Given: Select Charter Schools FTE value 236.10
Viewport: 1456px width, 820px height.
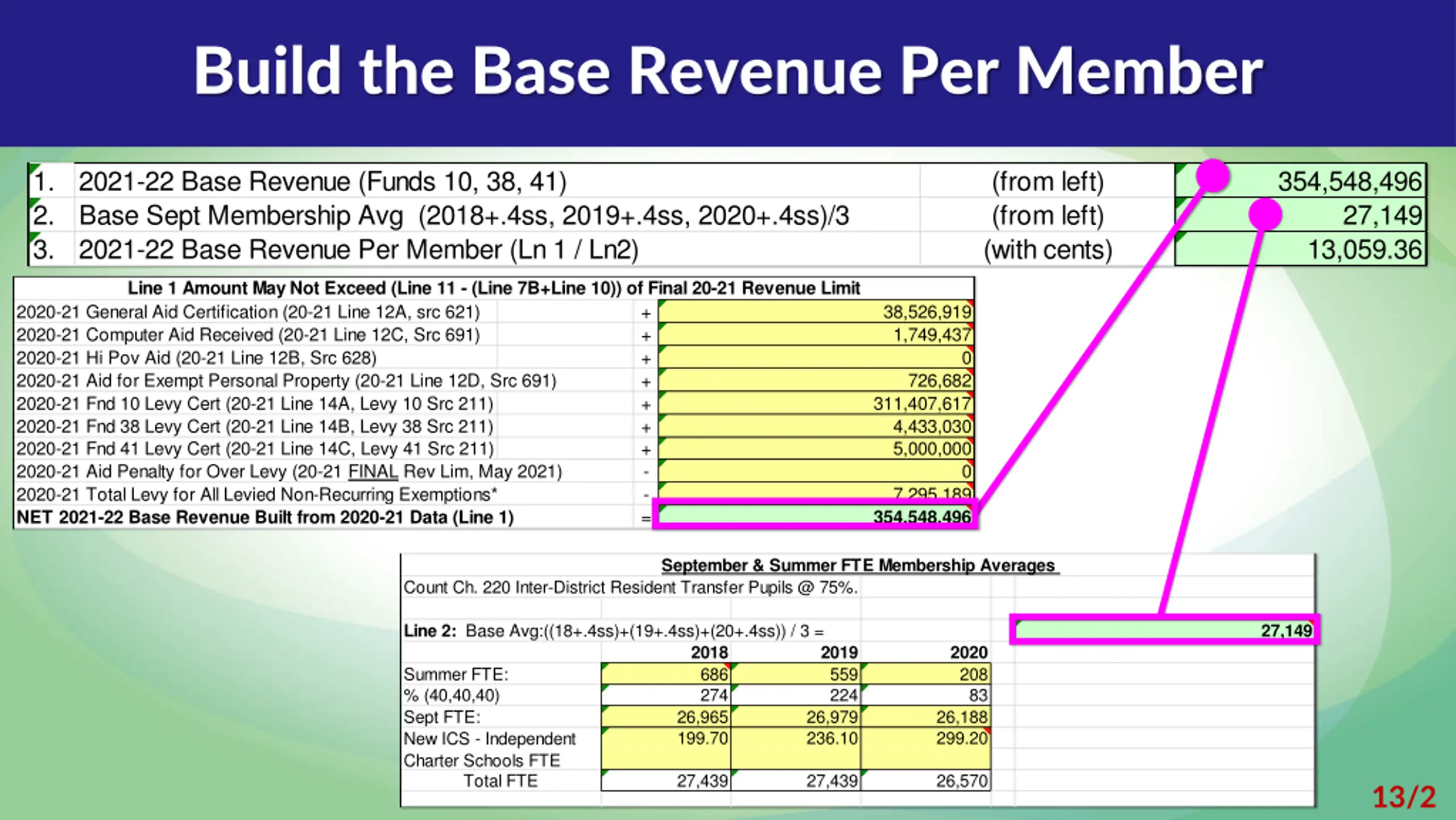Looking at the screenshot, I should (x=832, y=739).
